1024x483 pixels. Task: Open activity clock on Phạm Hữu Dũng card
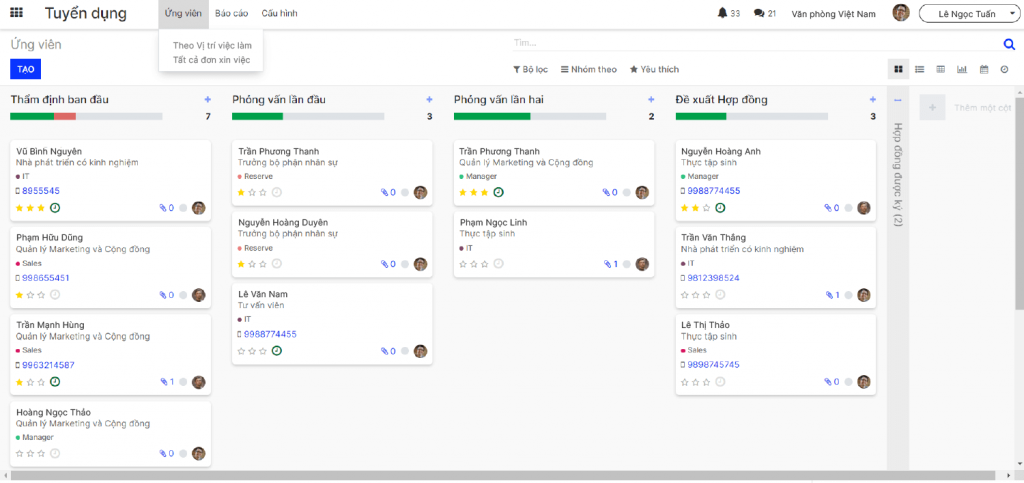(x=55, y=295)
